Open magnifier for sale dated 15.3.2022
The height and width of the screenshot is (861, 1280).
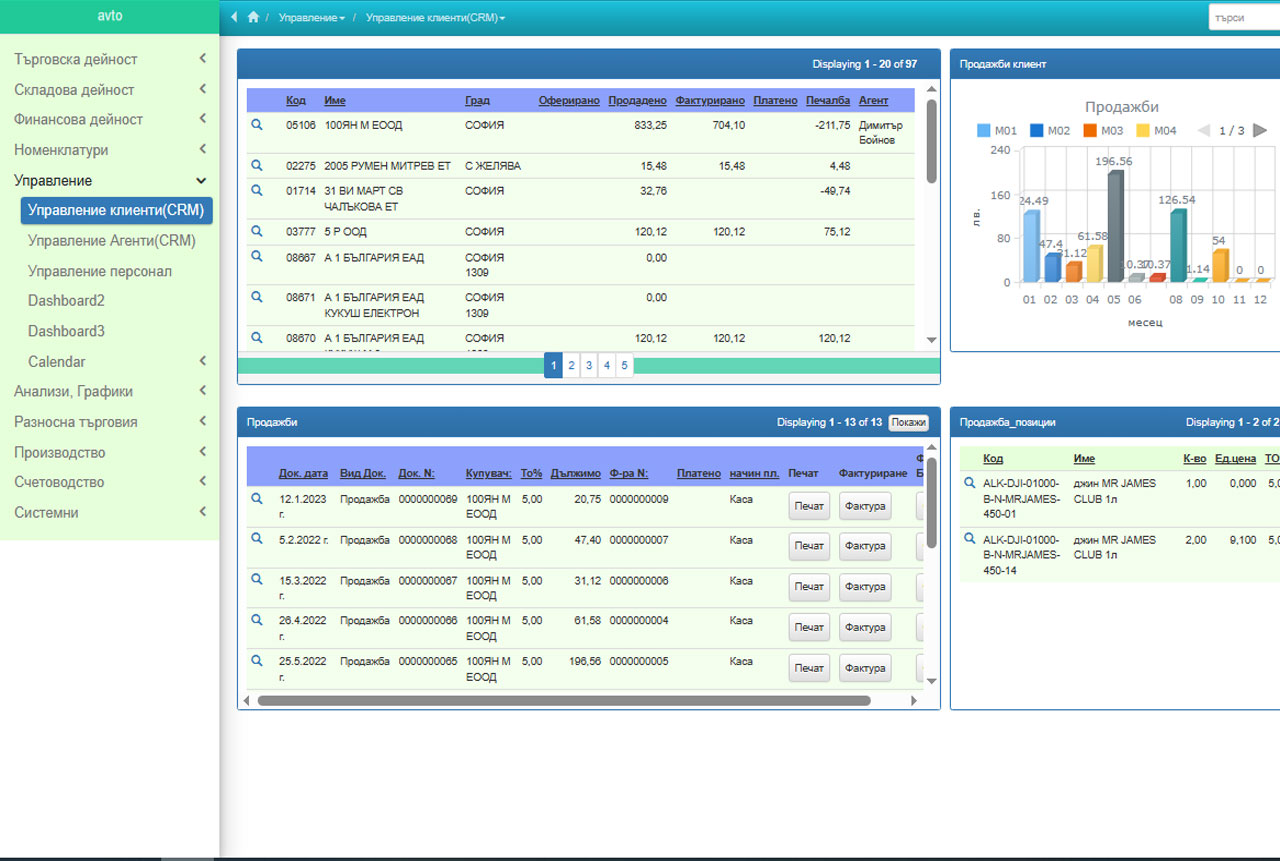click(256, 579)
